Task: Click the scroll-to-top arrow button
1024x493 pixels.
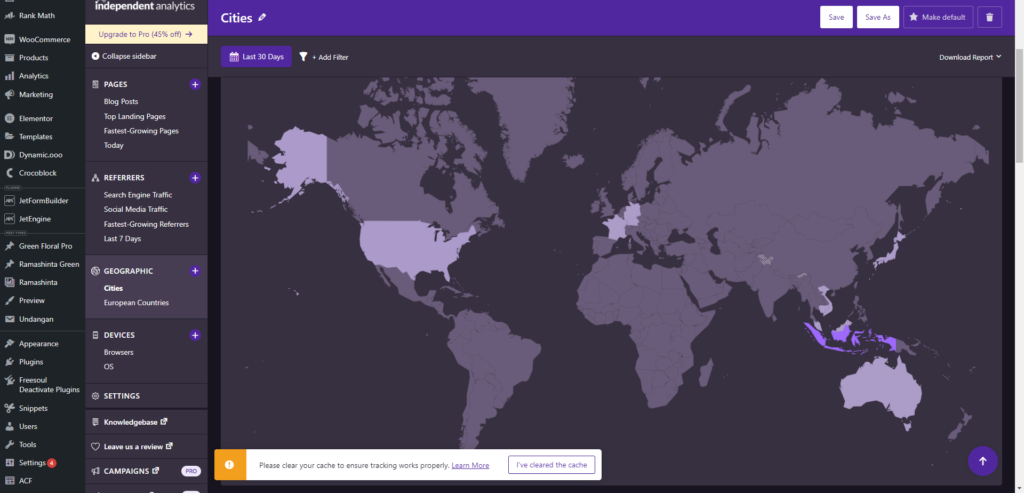Action: click(x=982, y=461)
